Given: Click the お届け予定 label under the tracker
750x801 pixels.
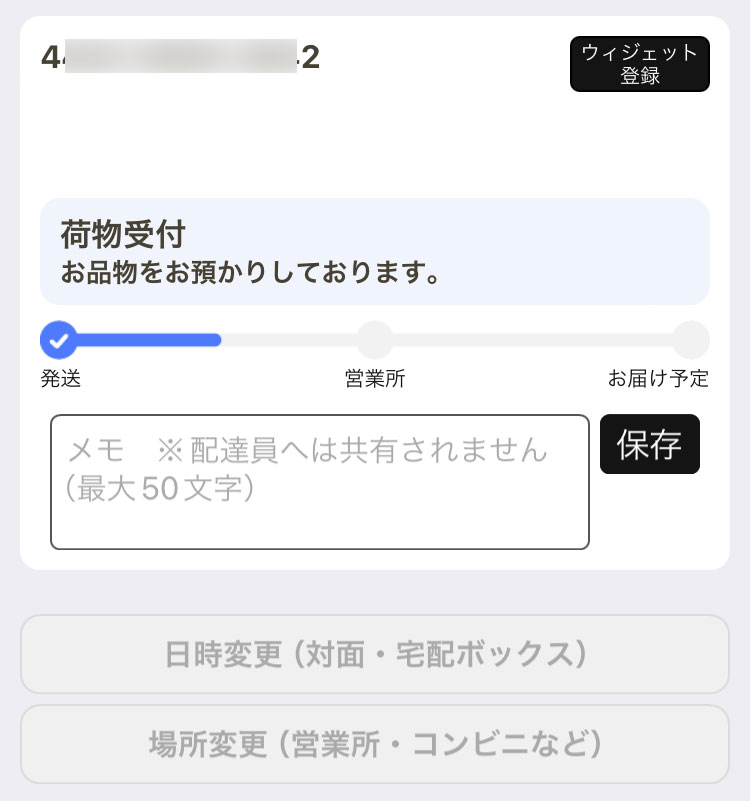Looking at the screenshot, I should click(x=658, y=379).
